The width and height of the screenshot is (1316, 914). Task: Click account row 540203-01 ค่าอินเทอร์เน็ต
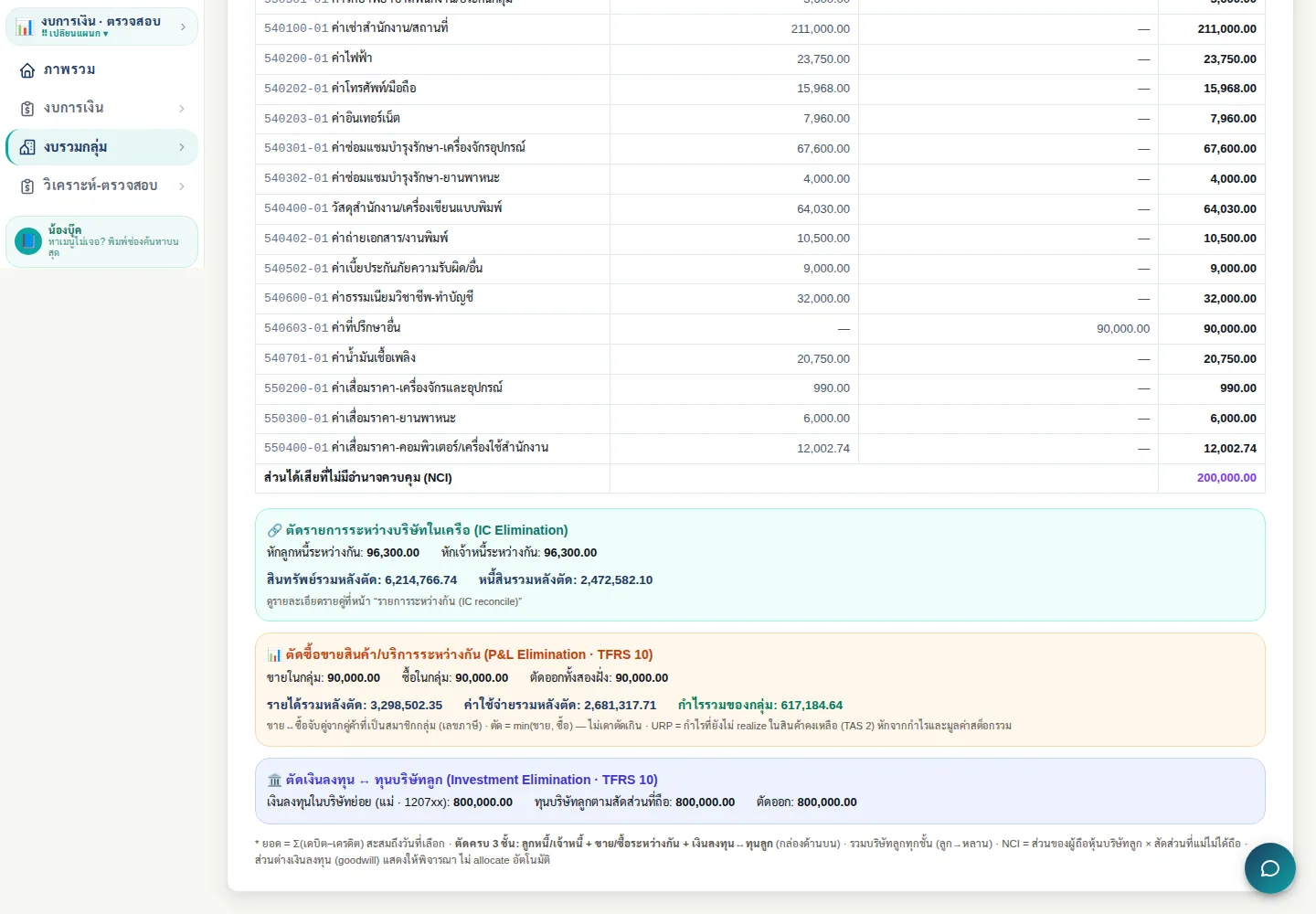pos(760,119)
